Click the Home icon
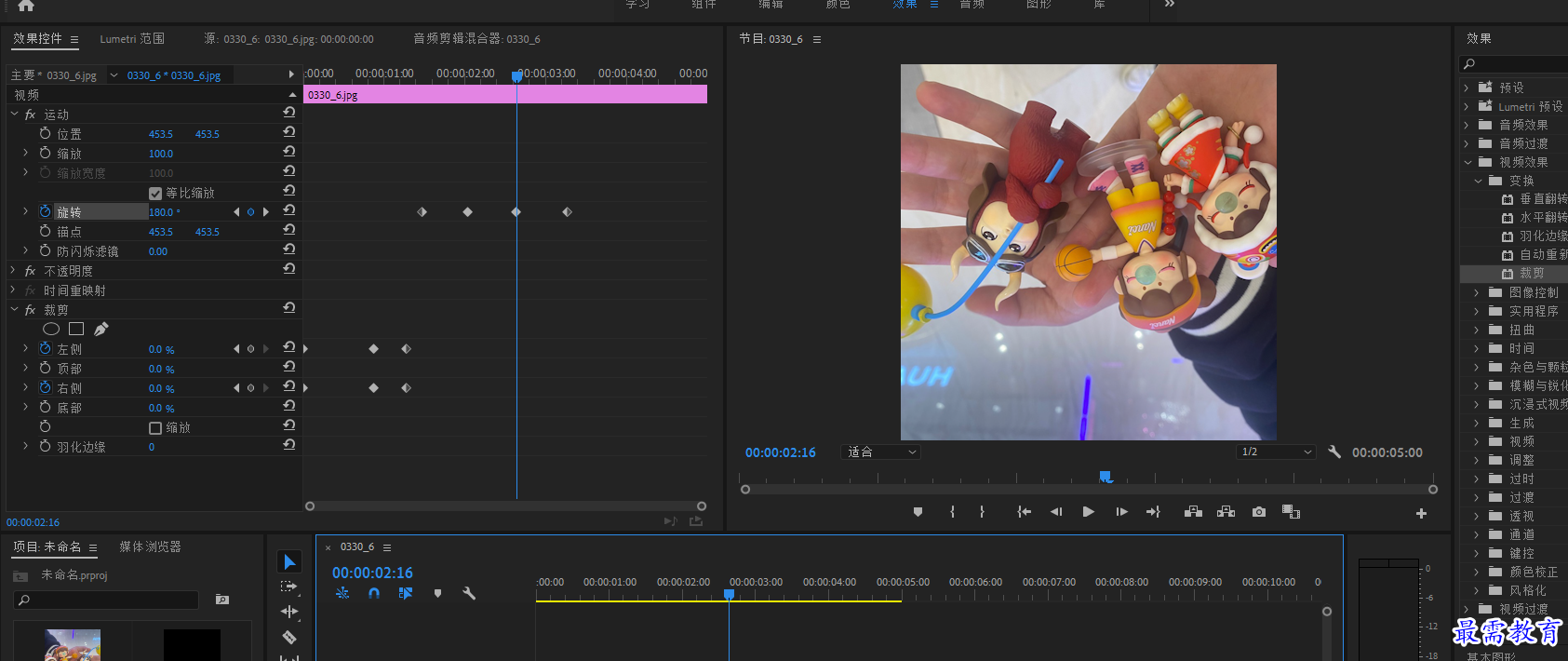Image resolution: width=1568 pixels, height=661 pixels. tap(26, 5)
